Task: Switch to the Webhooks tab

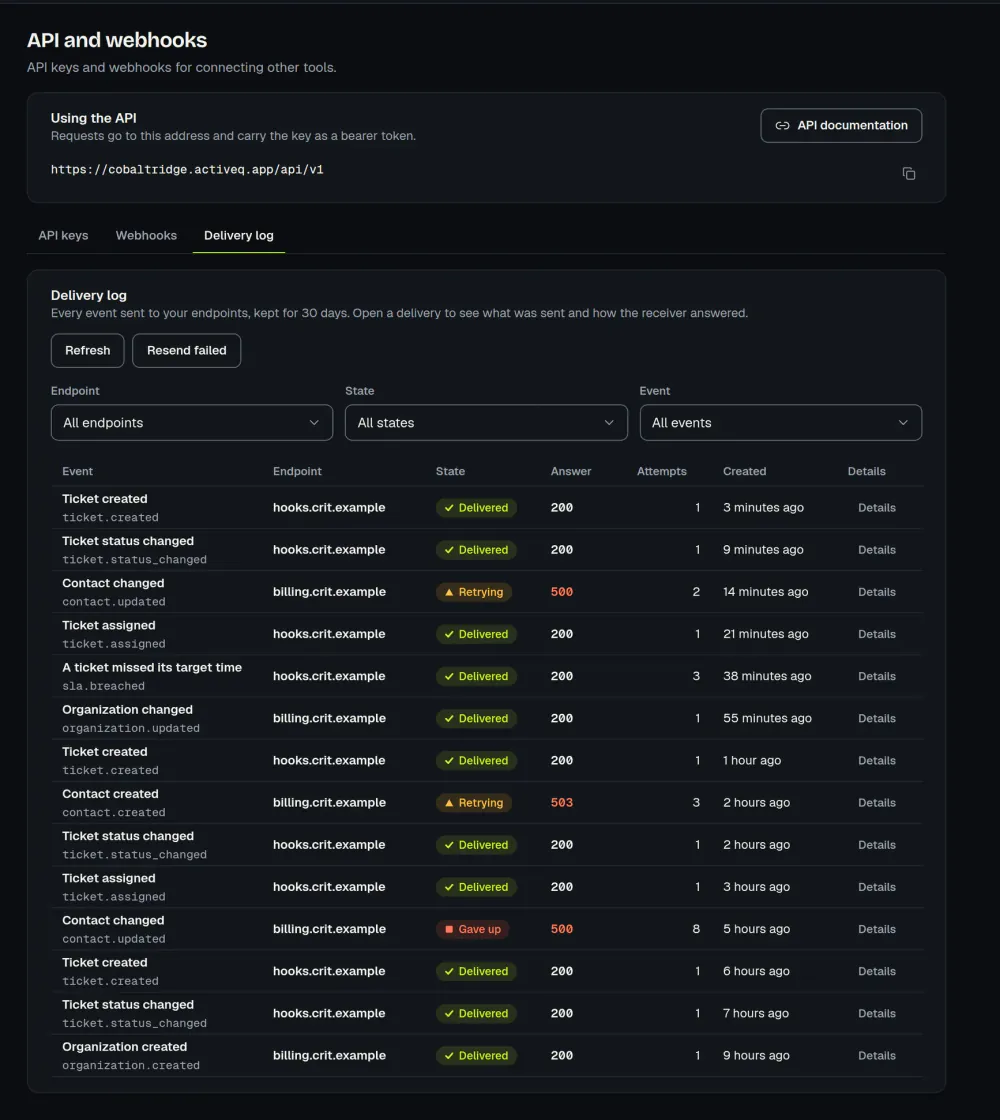Action: click(146, 236)
